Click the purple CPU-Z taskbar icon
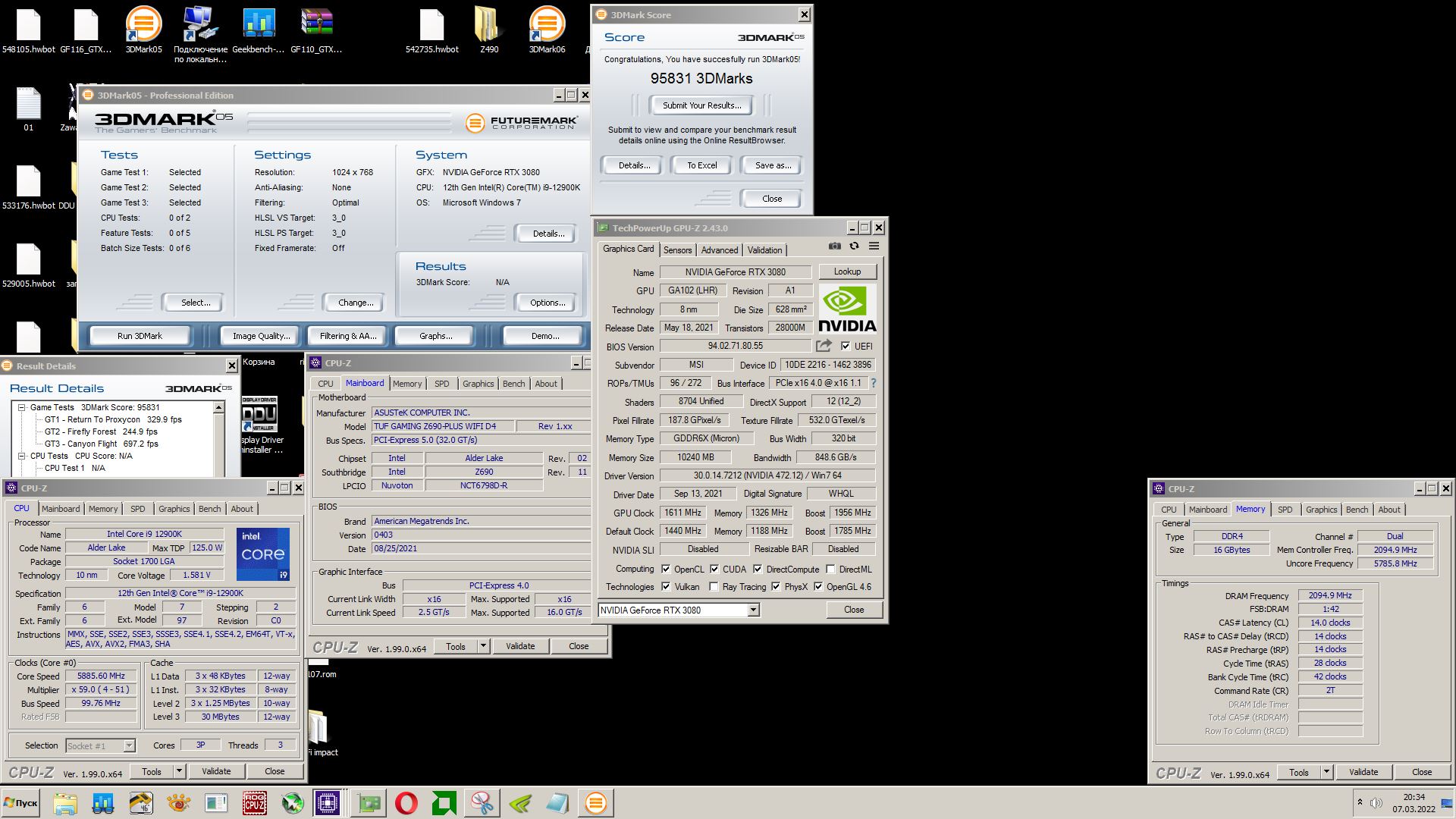 pos(328,803)
